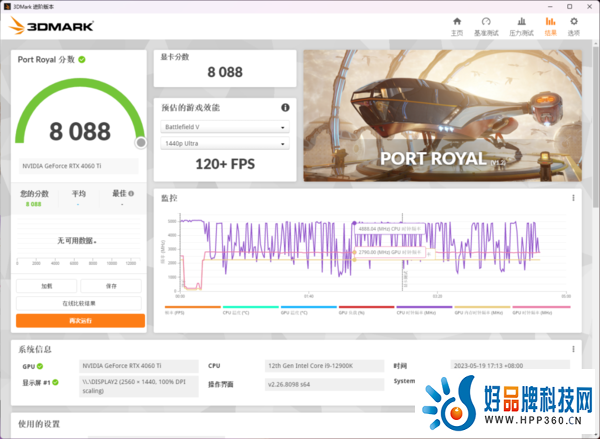The image size is (600, 439).
Task: Open the Battlefield V game dropdown
Action: click(225, 127)
